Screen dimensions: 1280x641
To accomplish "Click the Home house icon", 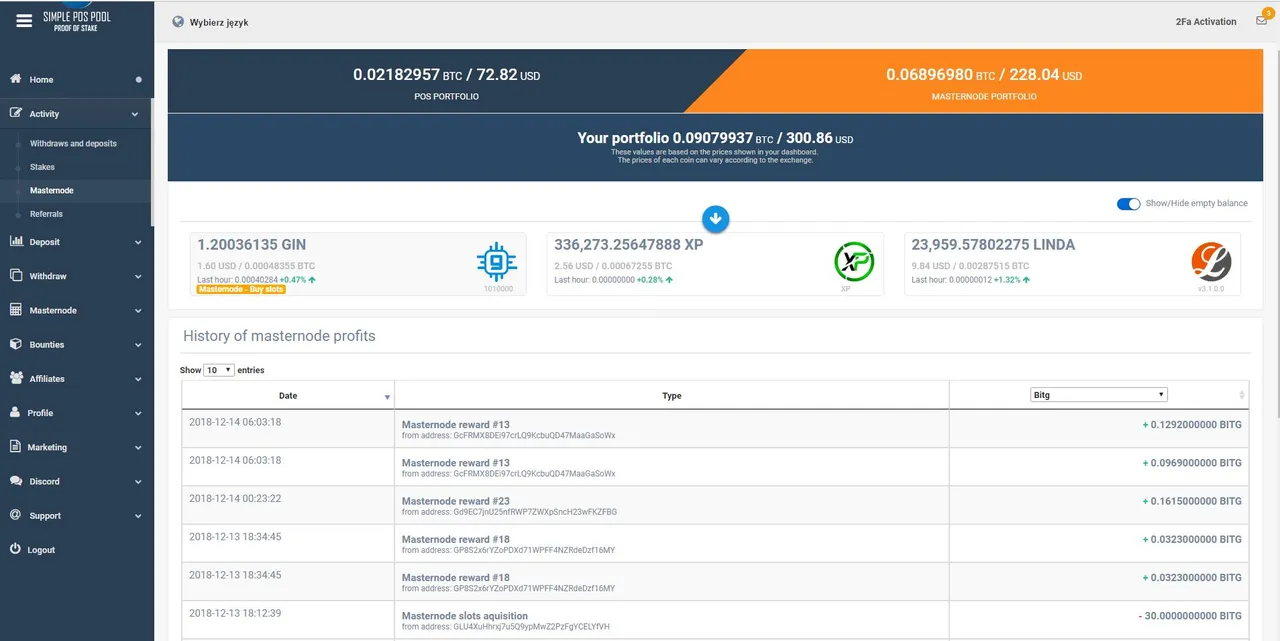I will 16,79.
